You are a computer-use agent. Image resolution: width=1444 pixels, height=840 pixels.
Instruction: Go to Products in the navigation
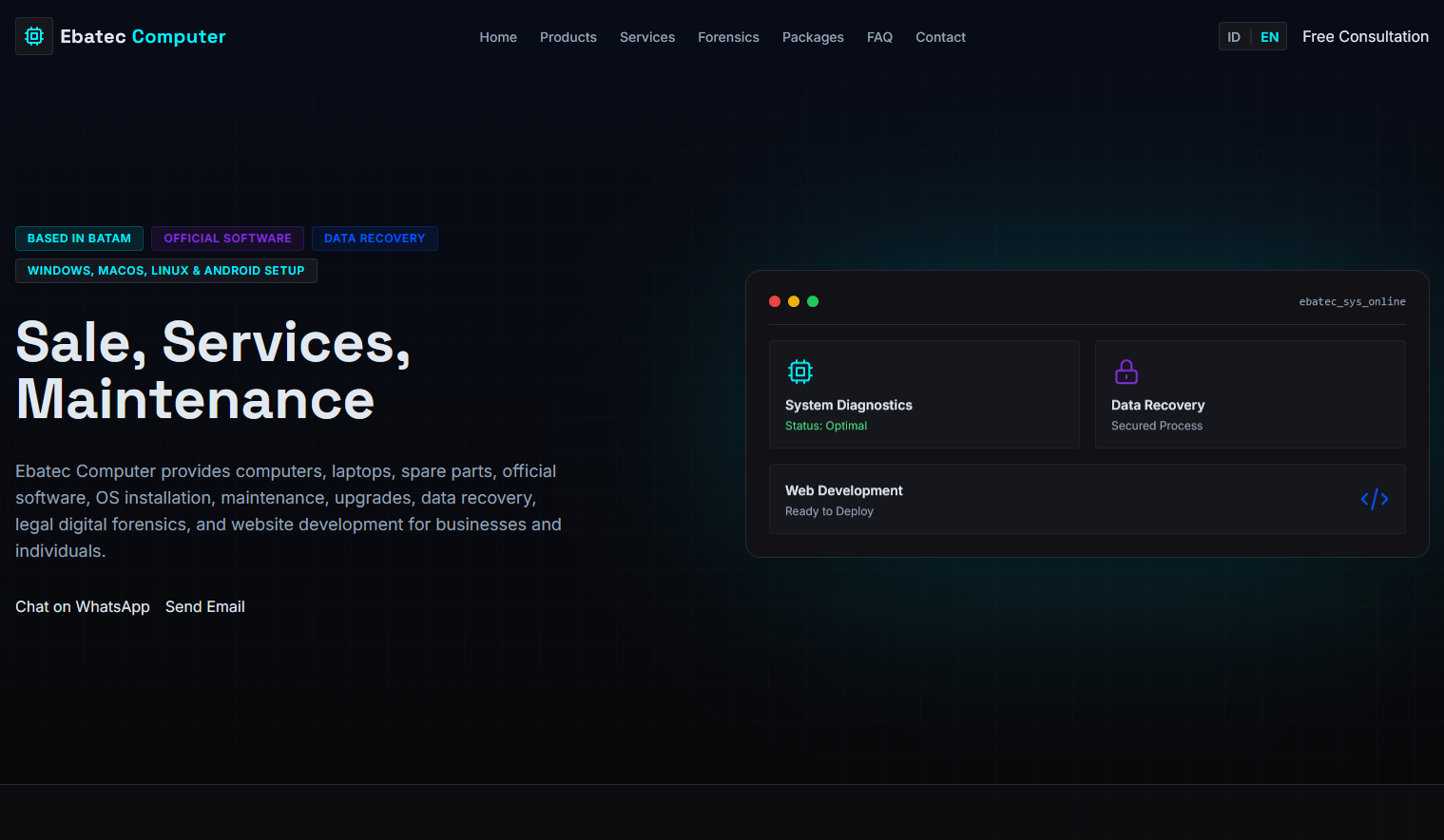click(x=568, y=37)
